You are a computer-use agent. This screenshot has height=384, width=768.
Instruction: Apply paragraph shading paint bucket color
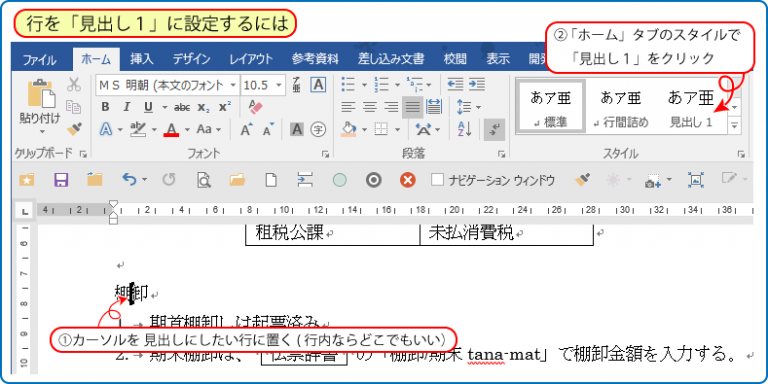pos(348,129)
